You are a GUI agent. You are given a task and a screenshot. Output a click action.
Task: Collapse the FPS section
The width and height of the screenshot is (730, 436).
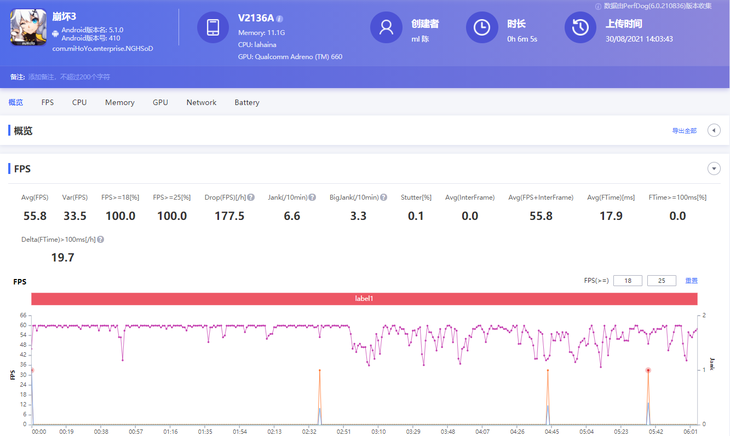tap(713, 169)
